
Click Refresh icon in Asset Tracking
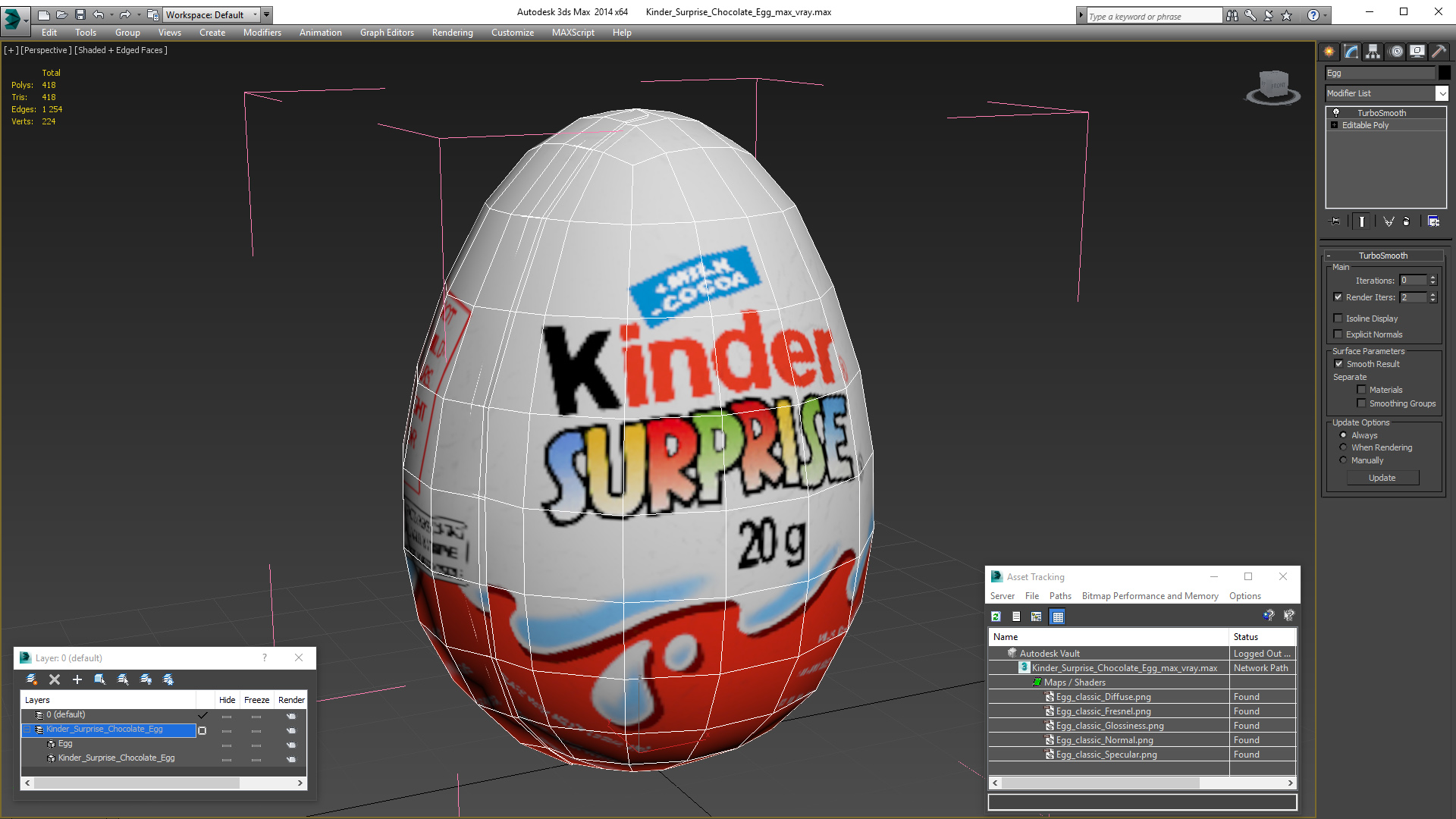pyautogui.click(x=996, y=617)
